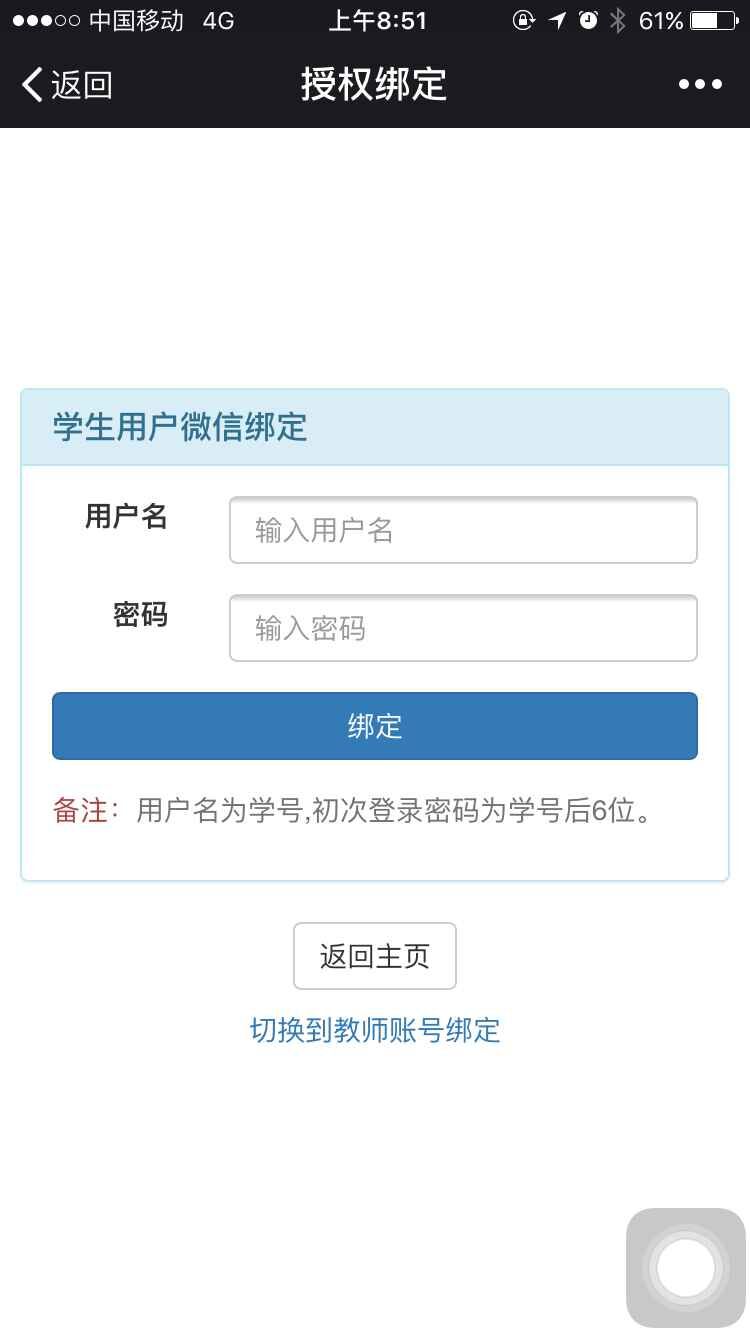This screenshot has width=750, height=1334.
Task: Tap the 返回 back chevron
Action: (x=34, y=85)
